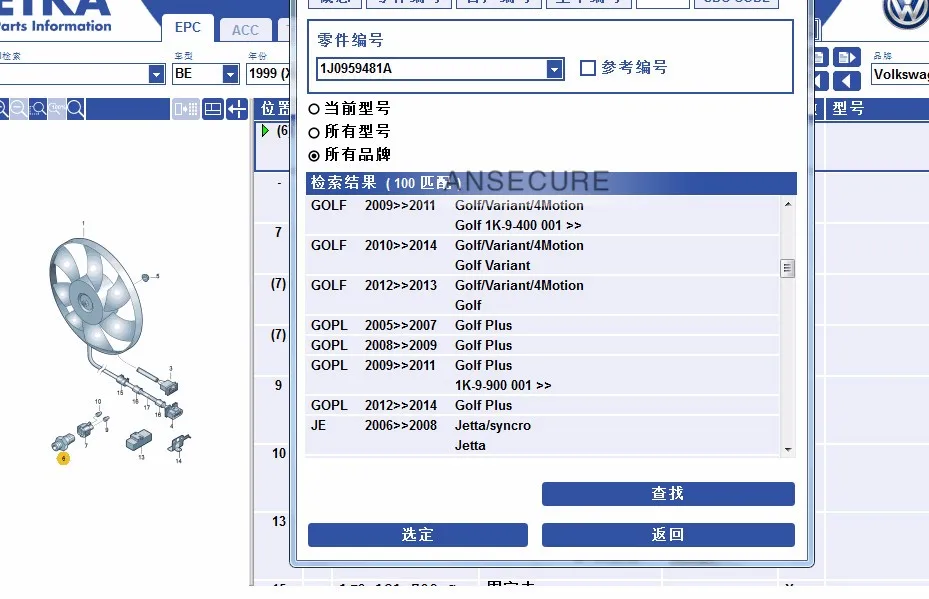Select the GOLF 2009>>2011 result row
This screenshot has width=929, height=599.
click(x=543, y=215)
